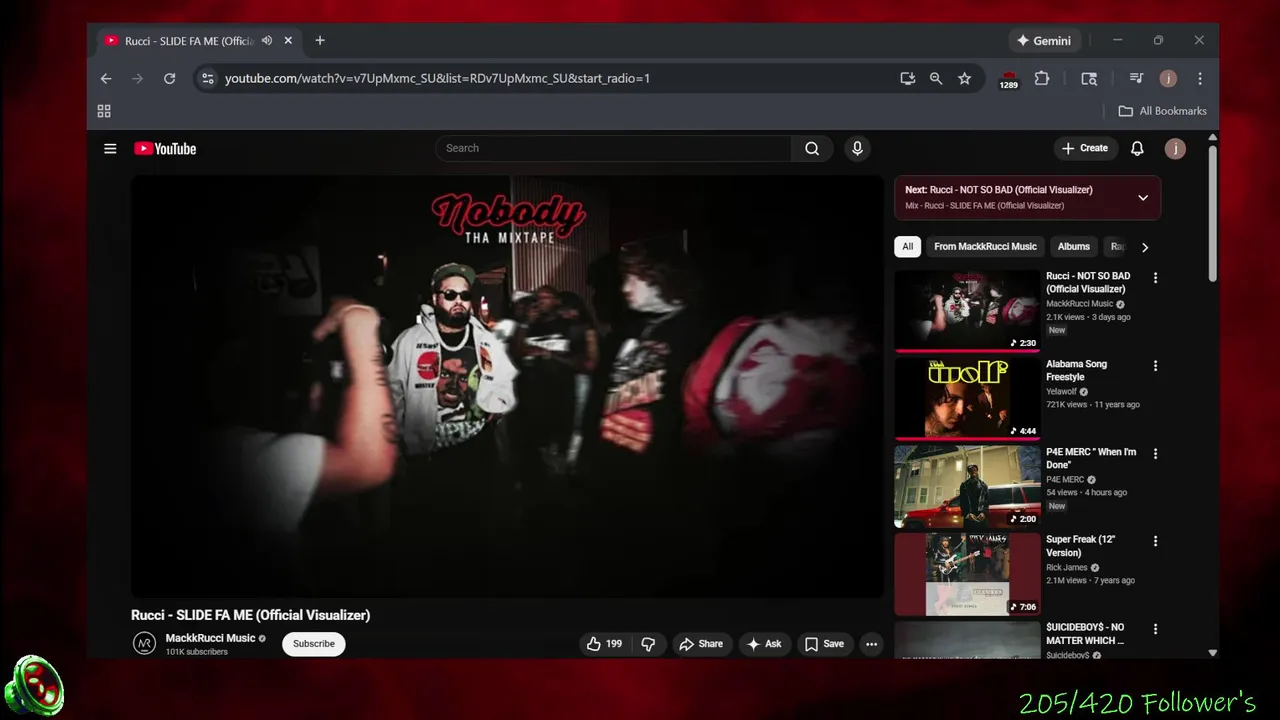
Task: Show more filter chips with the arrow
Action: (x=1145, y=247)
